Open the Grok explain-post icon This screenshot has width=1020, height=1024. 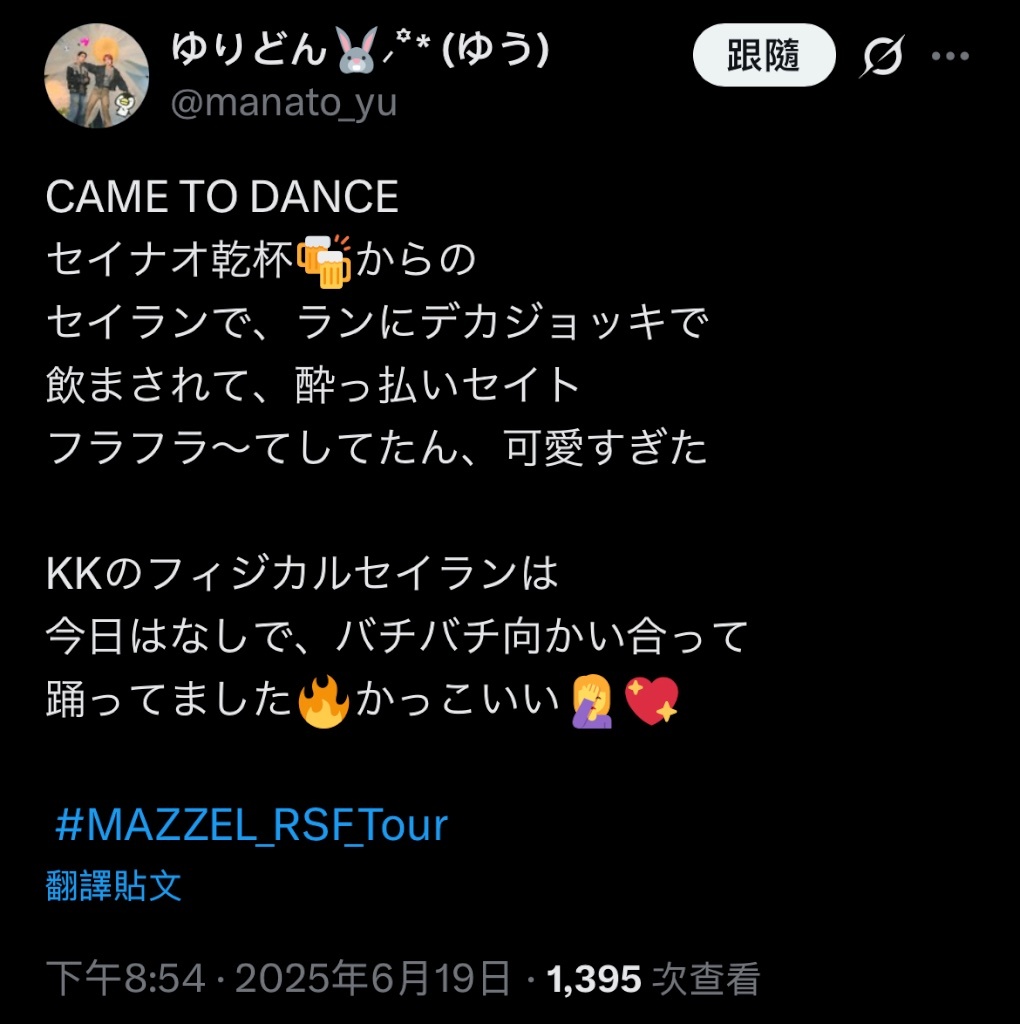pos(882,56)
